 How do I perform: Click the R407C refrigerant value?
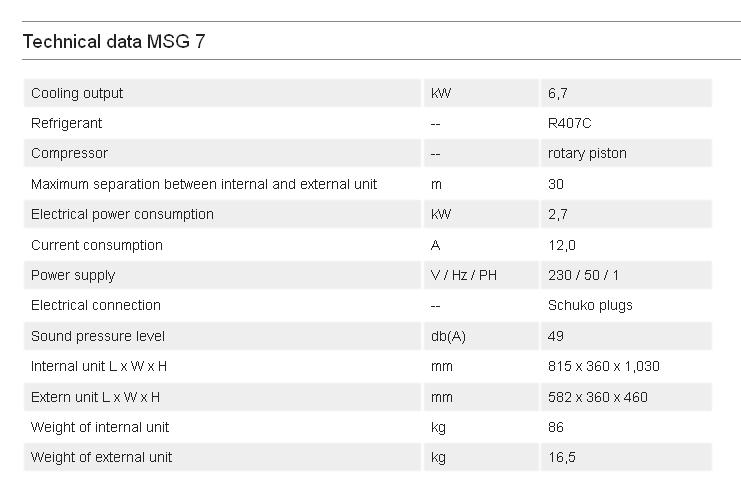tap(569, 123)
